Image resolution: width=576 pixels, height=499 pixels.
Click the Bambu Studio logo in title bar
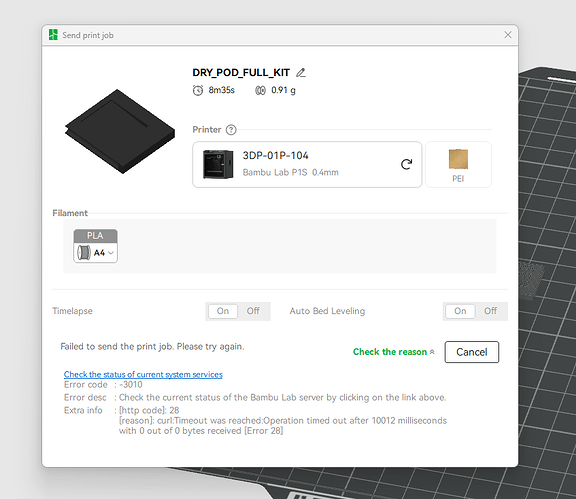pos(53,35)
